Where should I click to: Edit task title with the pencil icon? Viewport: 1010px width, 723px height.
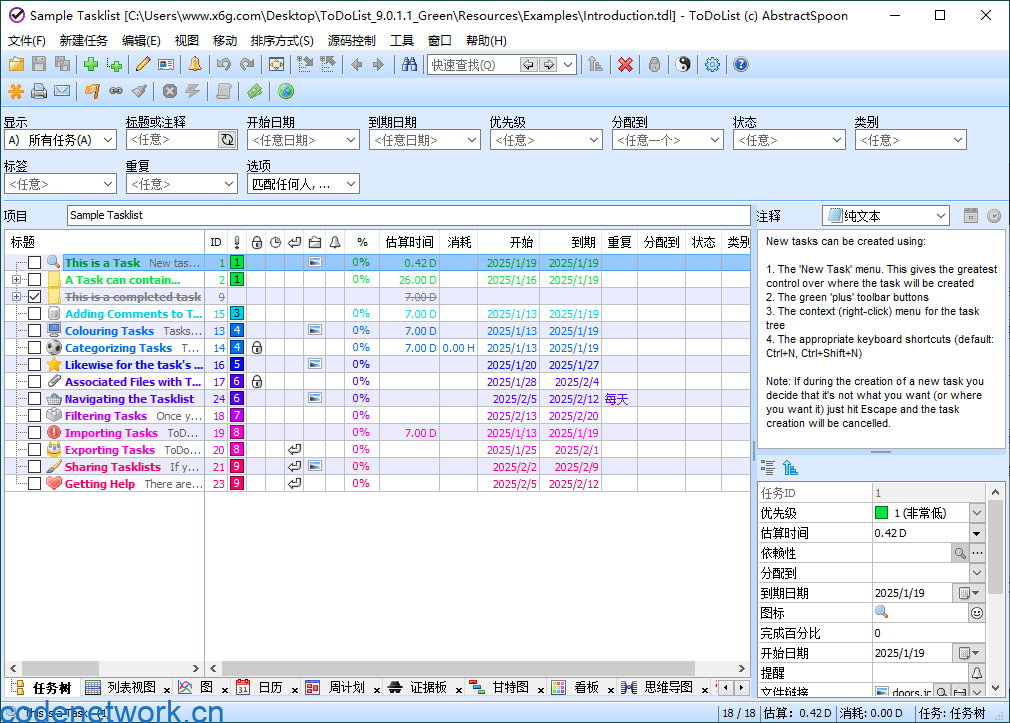coord(143,64)
